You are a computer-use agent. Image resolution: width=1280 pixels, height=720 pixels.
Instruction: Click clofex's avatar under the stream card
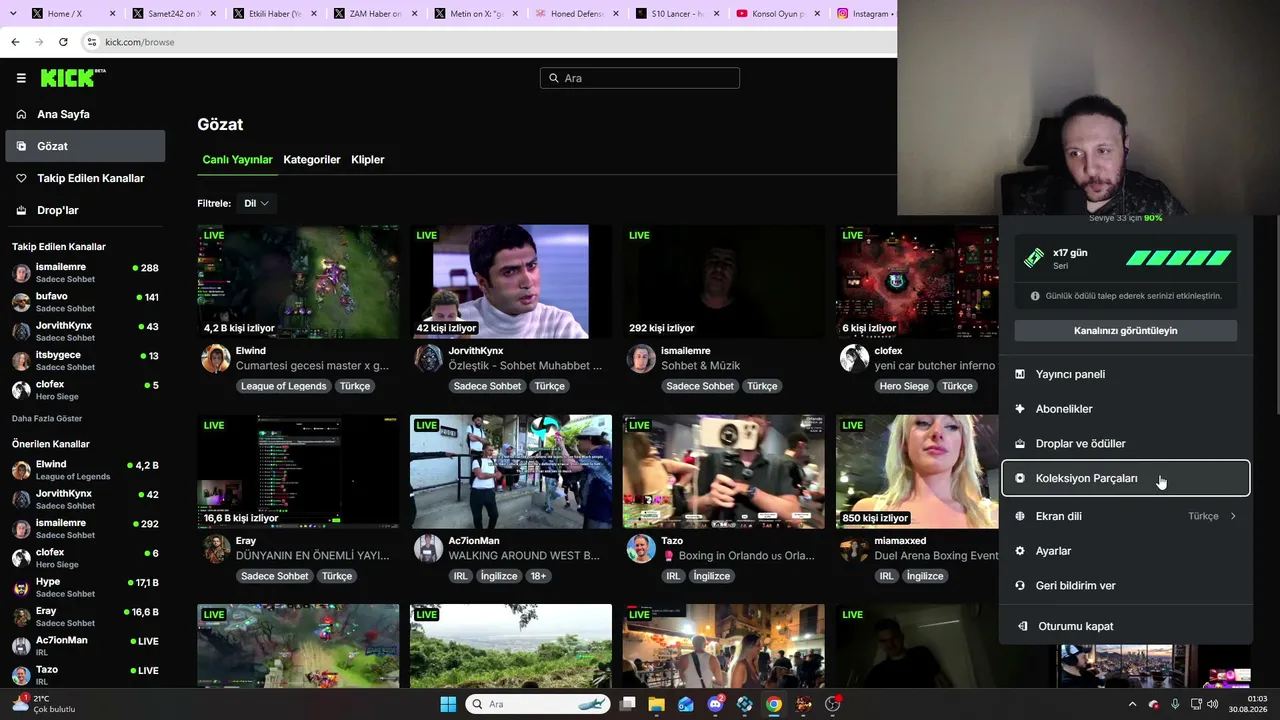pyautogui.click(x=855, y=359)
